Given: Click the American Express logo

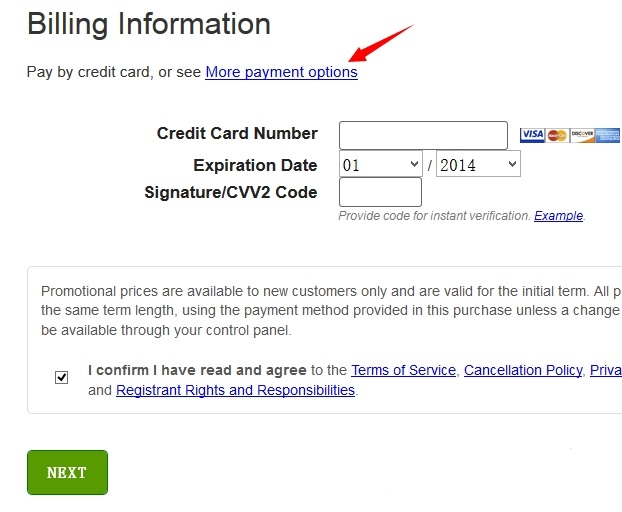Looking at the screenshot, I should (607, 135).
